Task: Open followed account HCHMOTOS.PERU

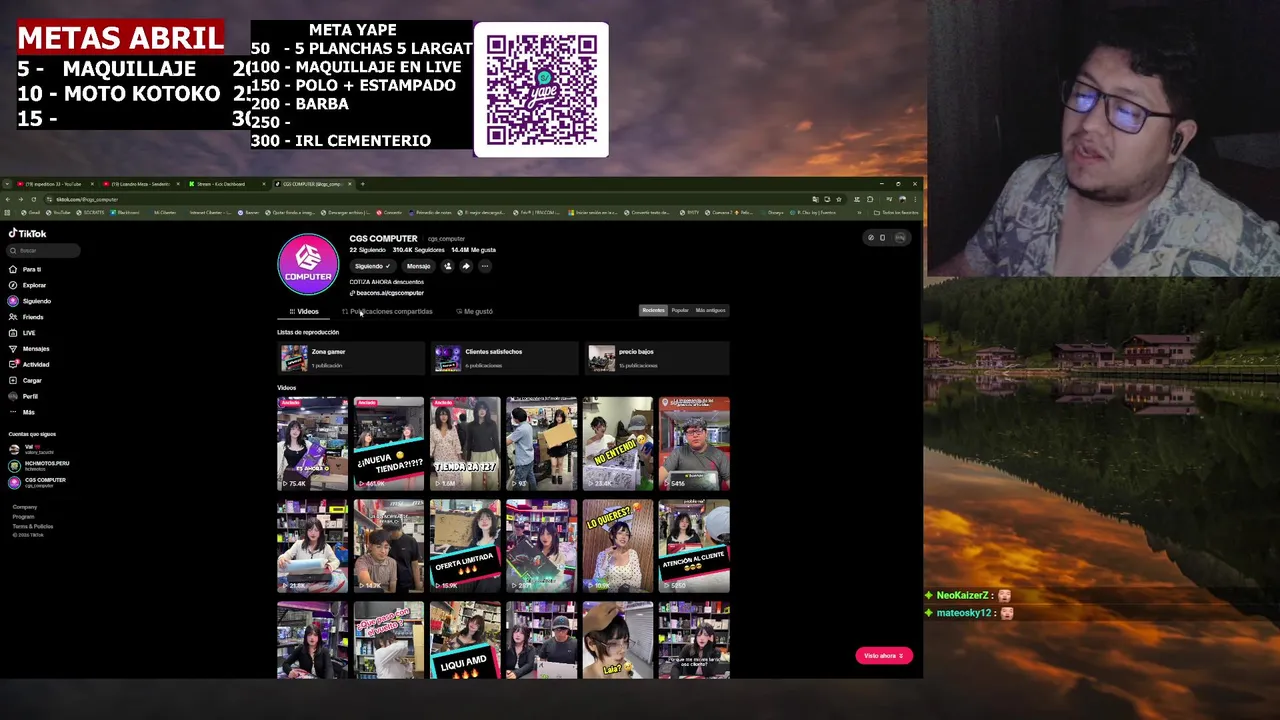Action: [x=40, y=465]
